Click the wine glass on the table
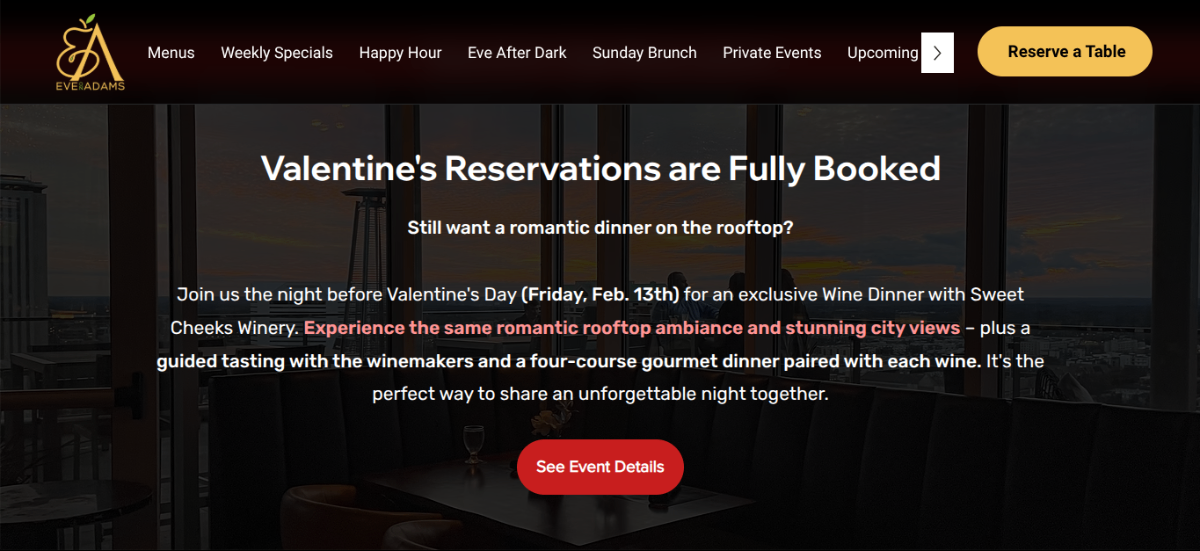Image resolution: width=1200 pixels, height=551 pixels. coord(473,440)
